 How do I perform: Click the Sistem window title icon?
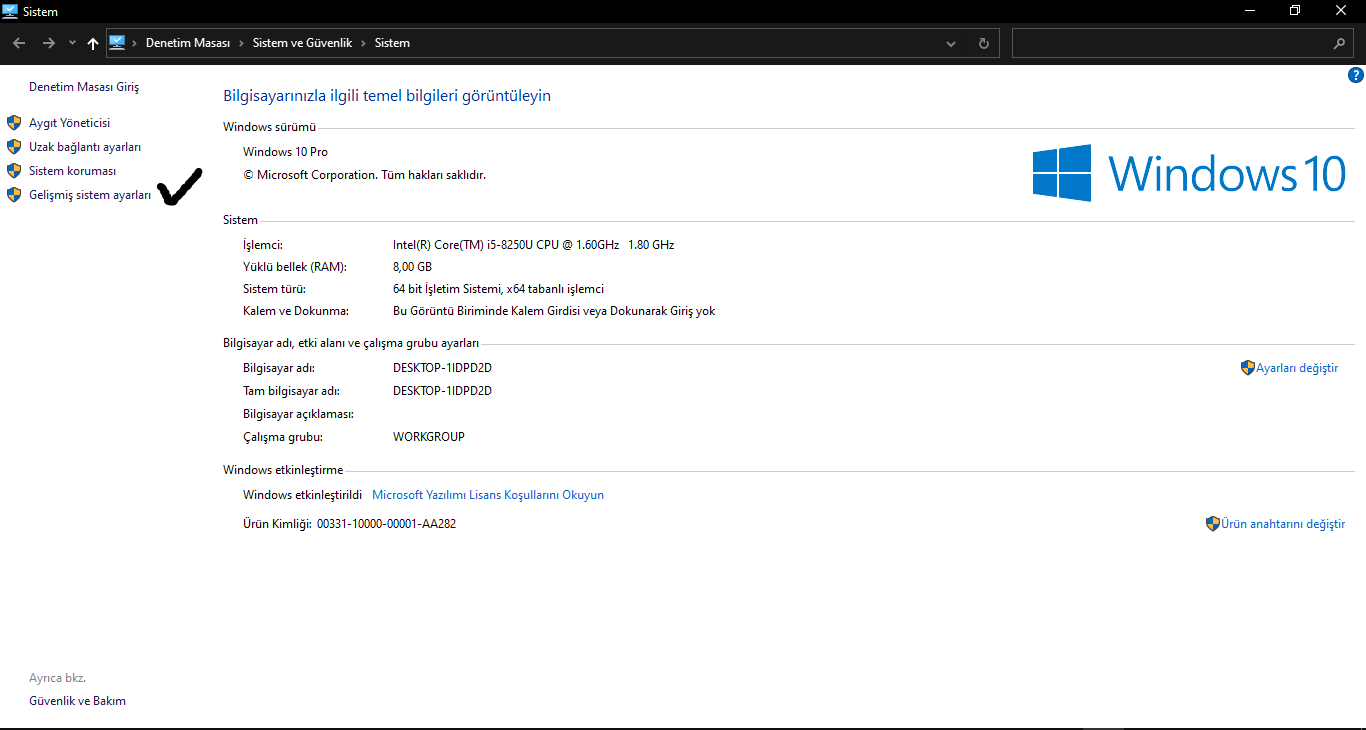(11, 11)
